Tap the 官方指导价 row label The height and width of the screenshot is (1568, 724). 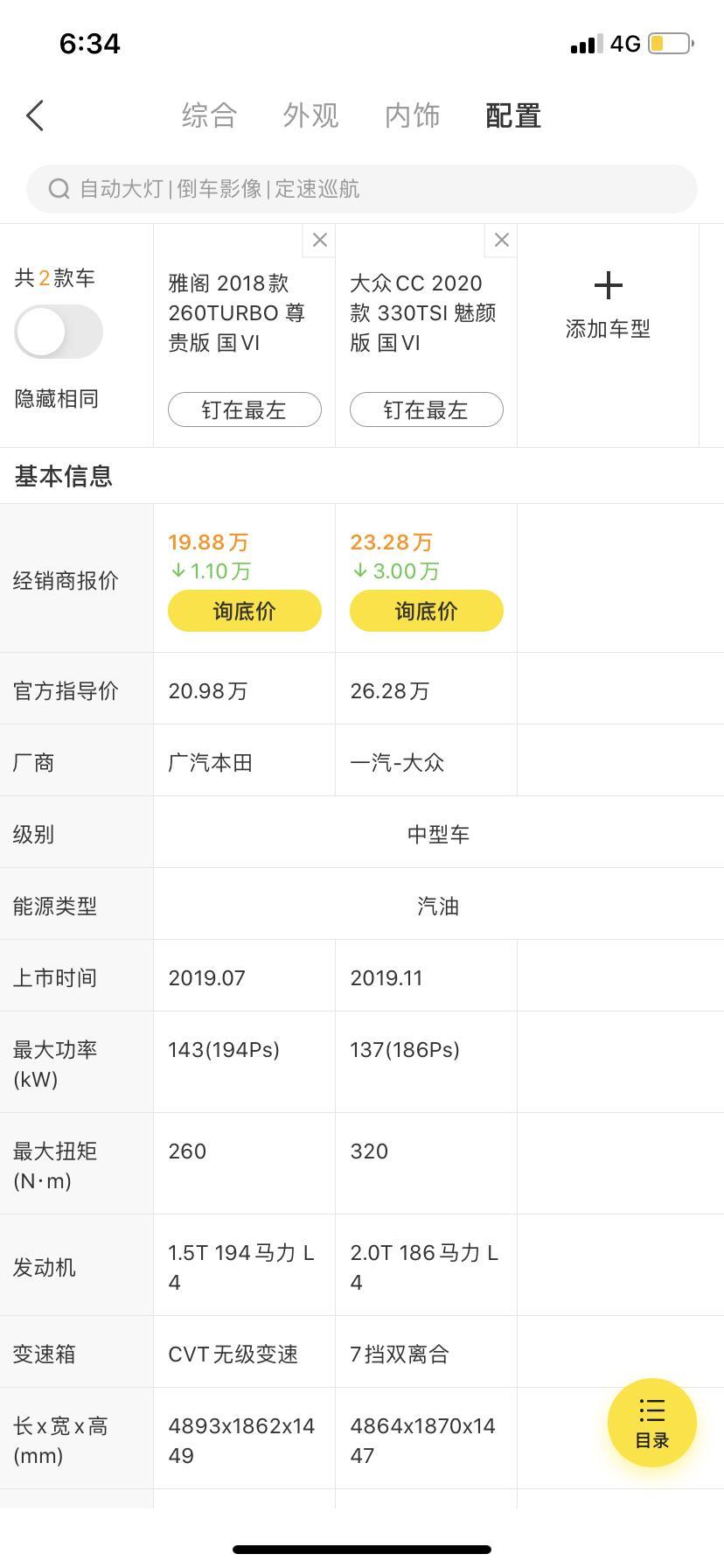66,690
